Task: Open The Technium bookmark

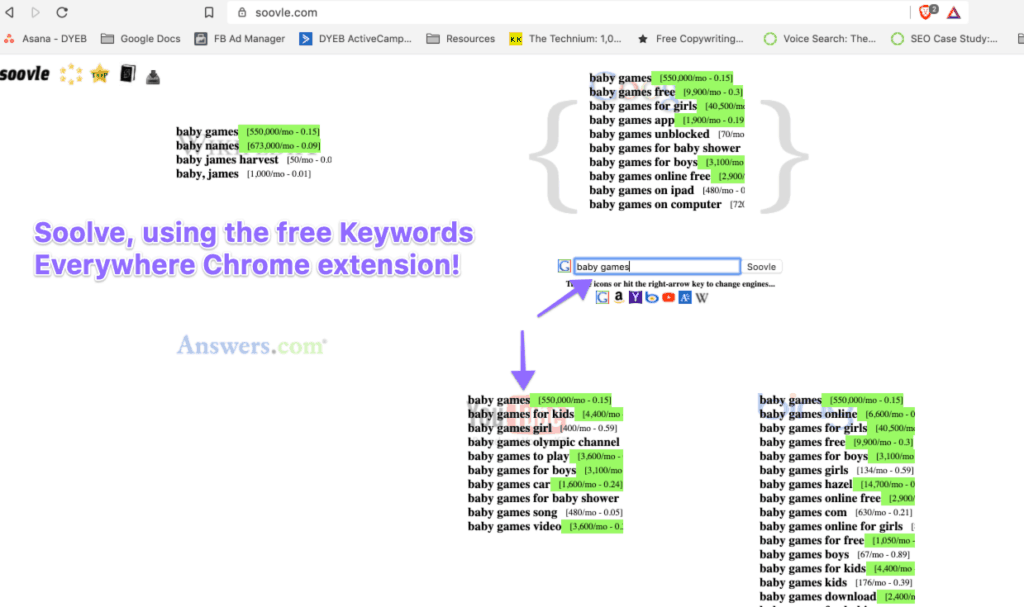Action: click(x=566, y=39)
